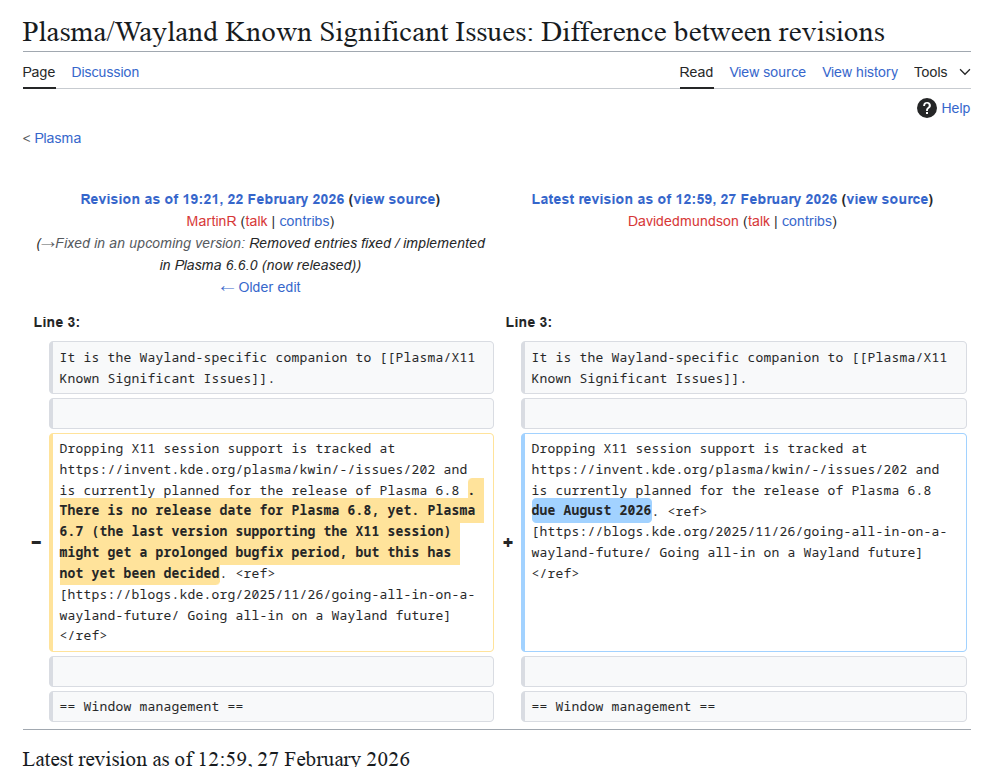
Task: Open view source of the February 22 revision
Action: point(395,199)
